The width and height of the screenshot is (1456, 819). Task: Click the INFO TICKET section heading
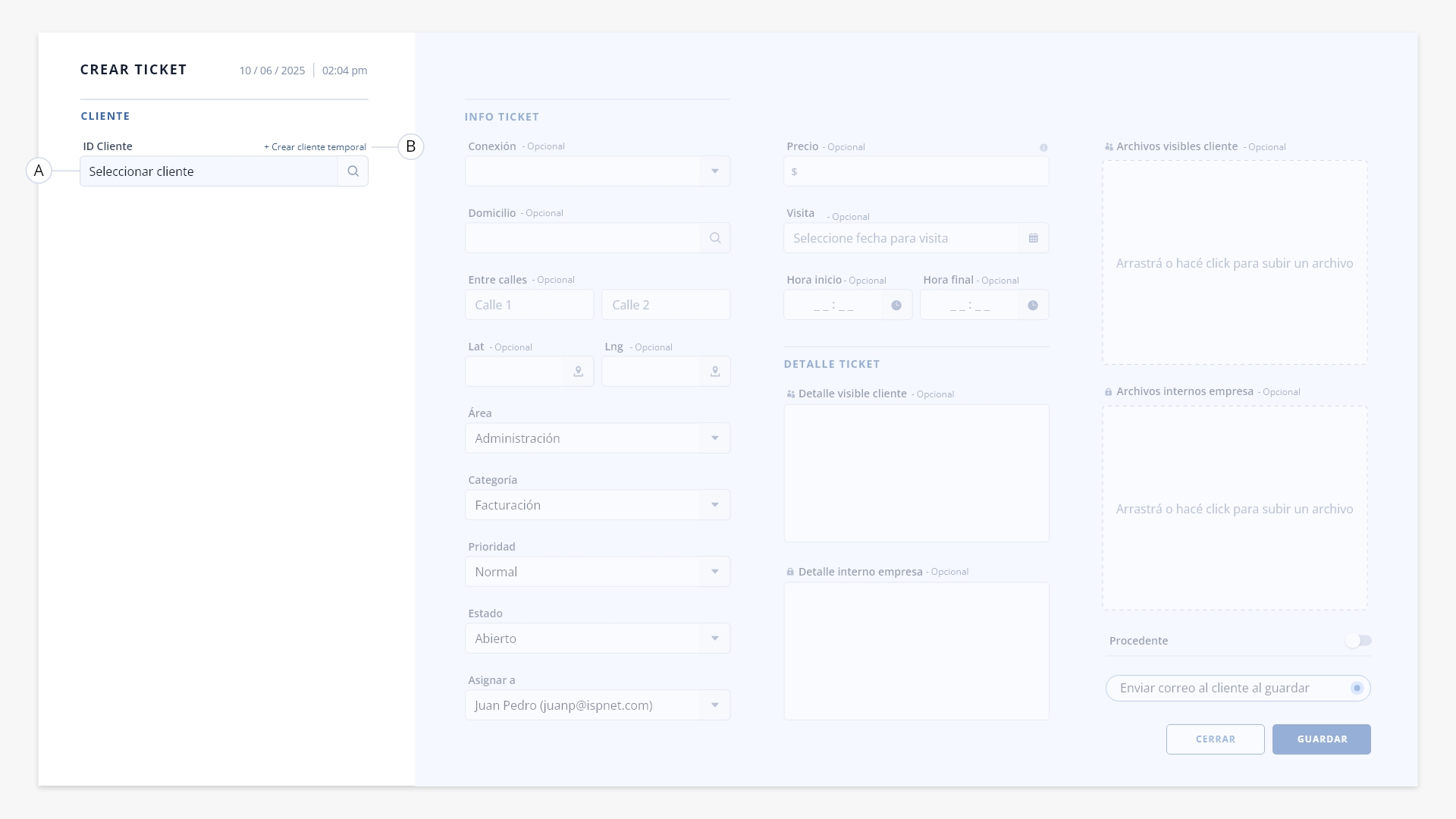pyautogui.click(x=502, y=117)
